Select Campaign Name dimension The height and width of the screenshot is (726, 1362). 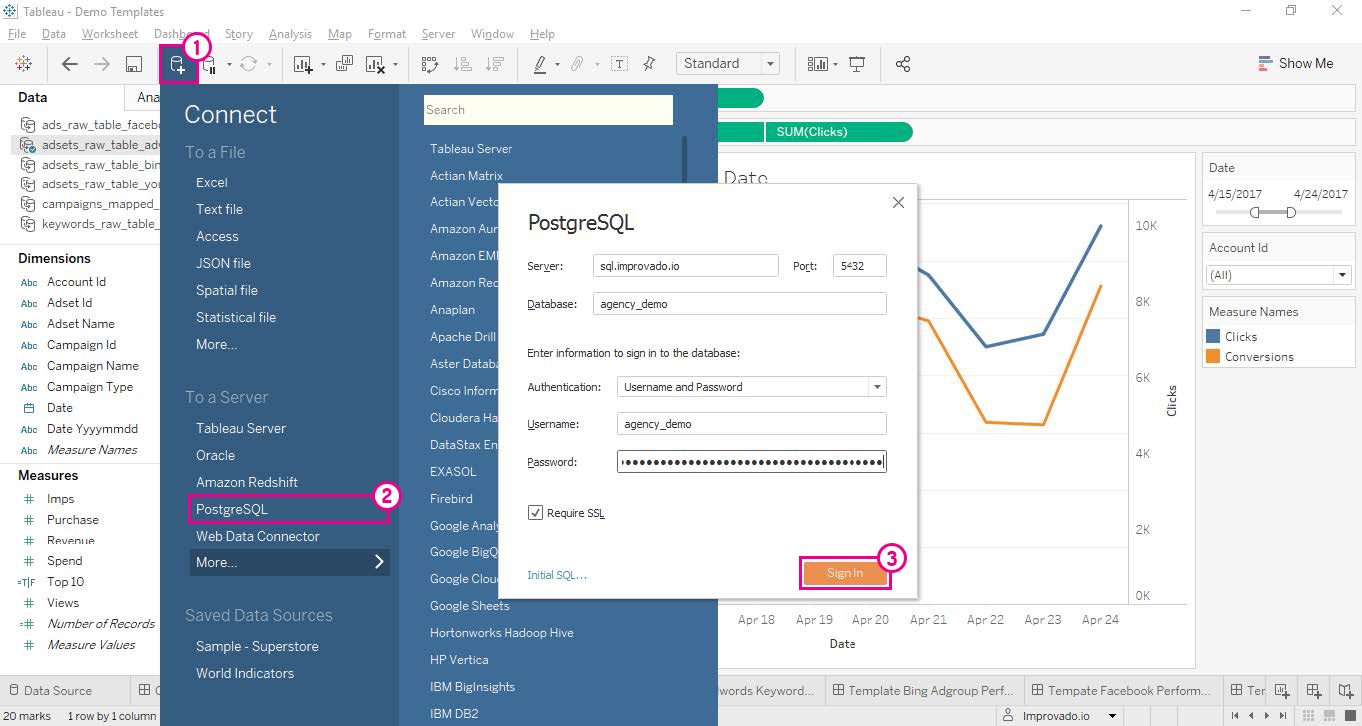pyautogui.click(x=92, y=366)
